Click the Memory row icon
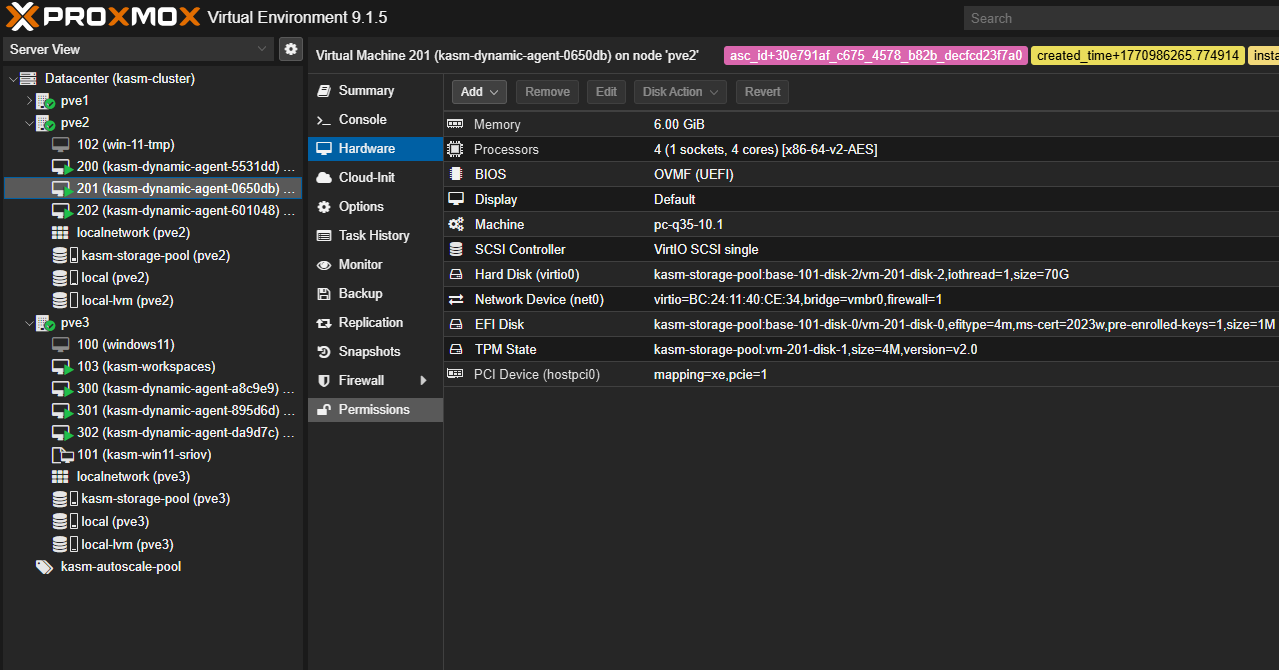 click(455, 124)
